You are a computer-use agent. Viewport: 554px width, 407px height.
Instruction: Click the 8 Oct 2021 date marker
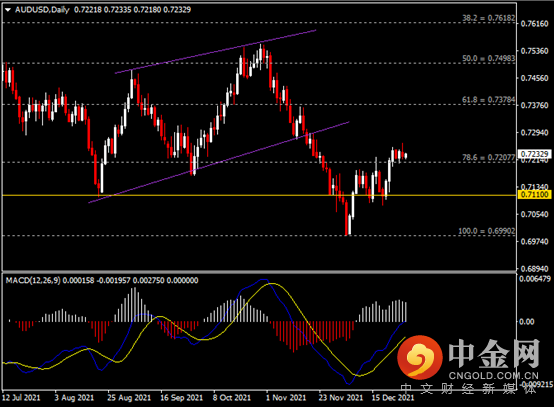click(x=232, y=398)
